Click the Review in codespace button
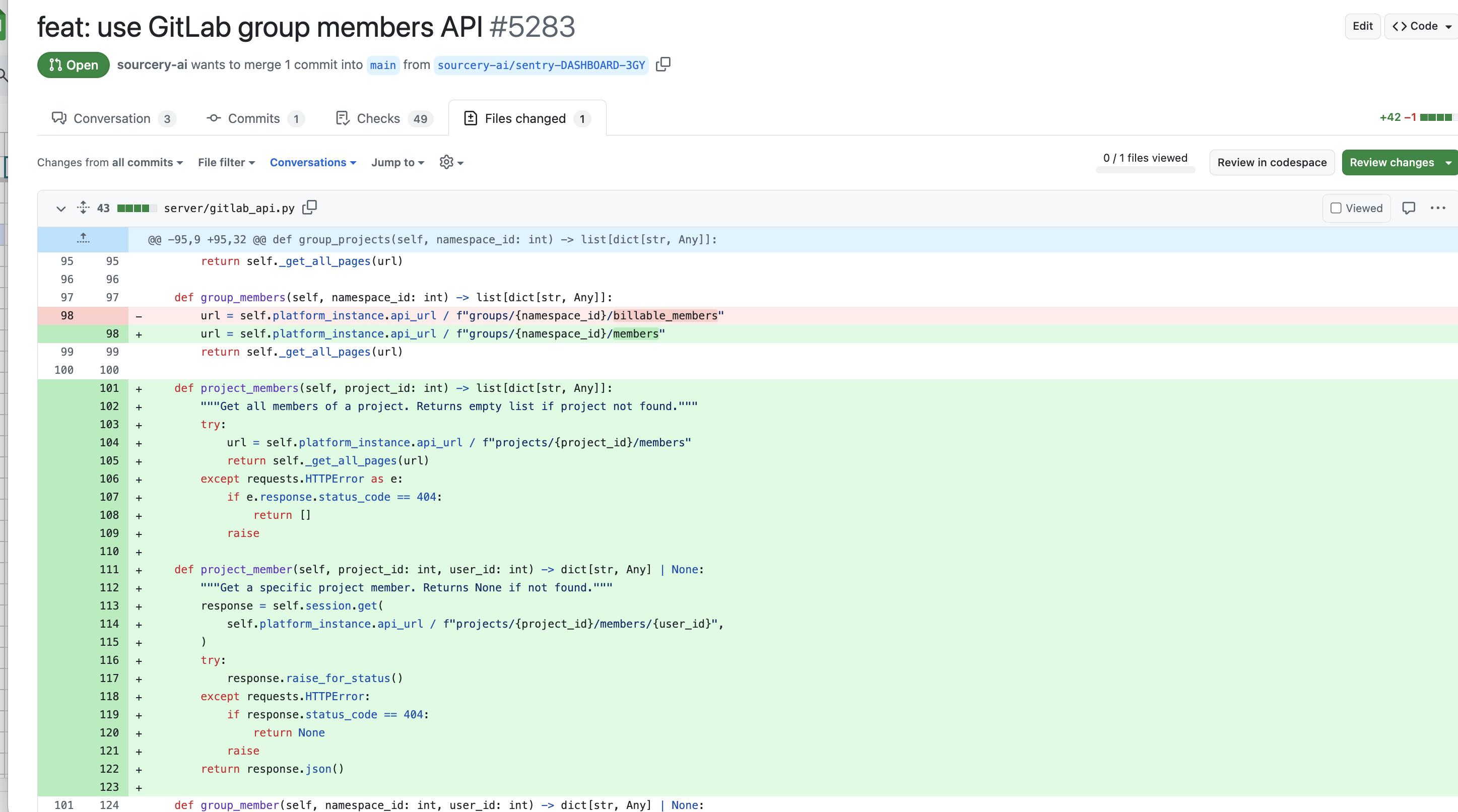 [1272, 162]
